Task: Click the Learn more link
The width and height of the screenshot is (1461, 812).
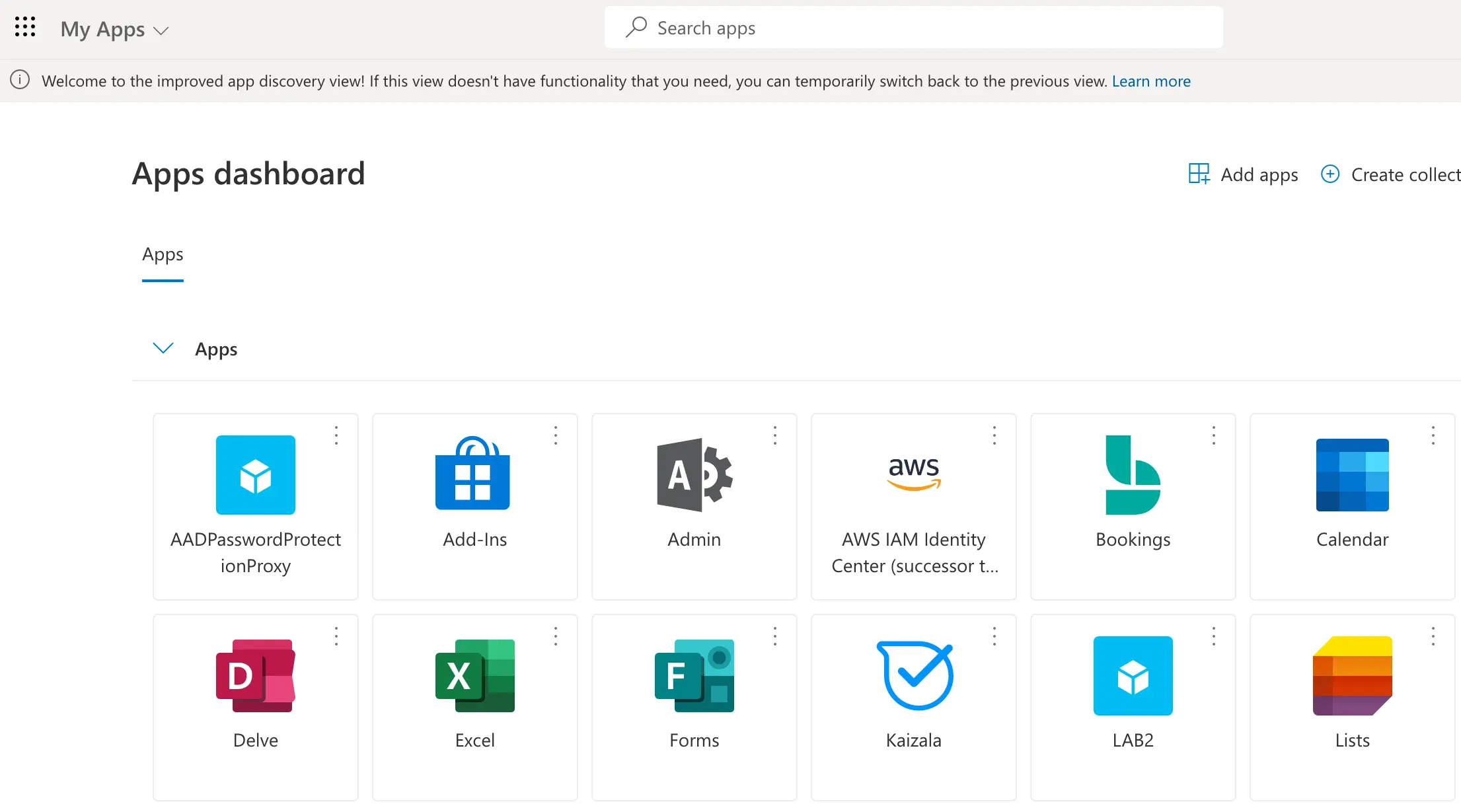Action: [1151, 81]
